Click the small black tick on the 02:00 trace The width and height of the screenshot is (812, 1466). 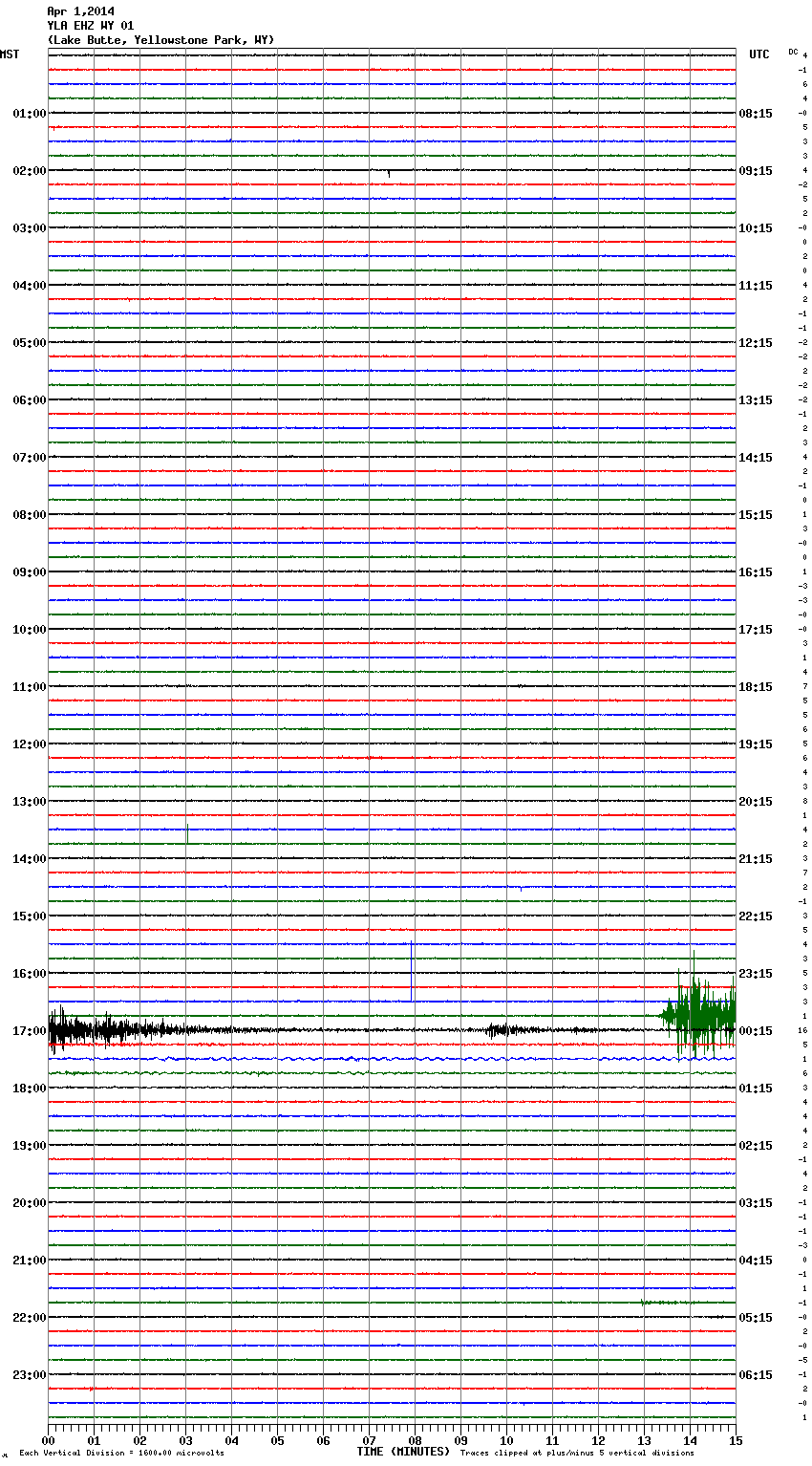tap(389, 173)
